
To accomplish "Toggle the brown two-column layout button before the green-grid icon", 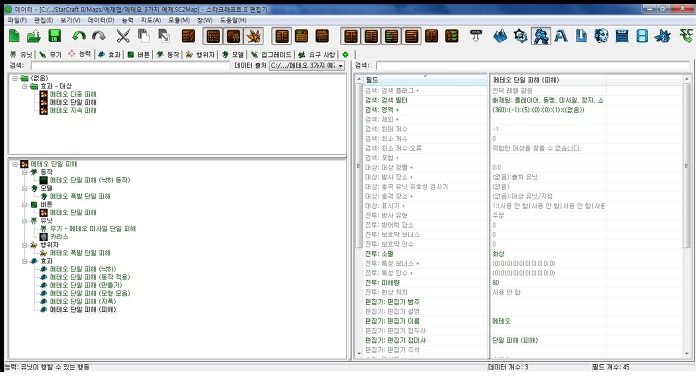I will tap(282, 36).
